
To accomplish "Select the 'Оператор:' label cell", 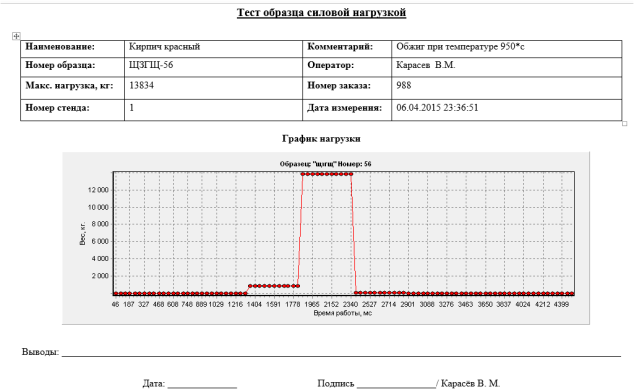I will pyautogui.click(x=347, y=67).
